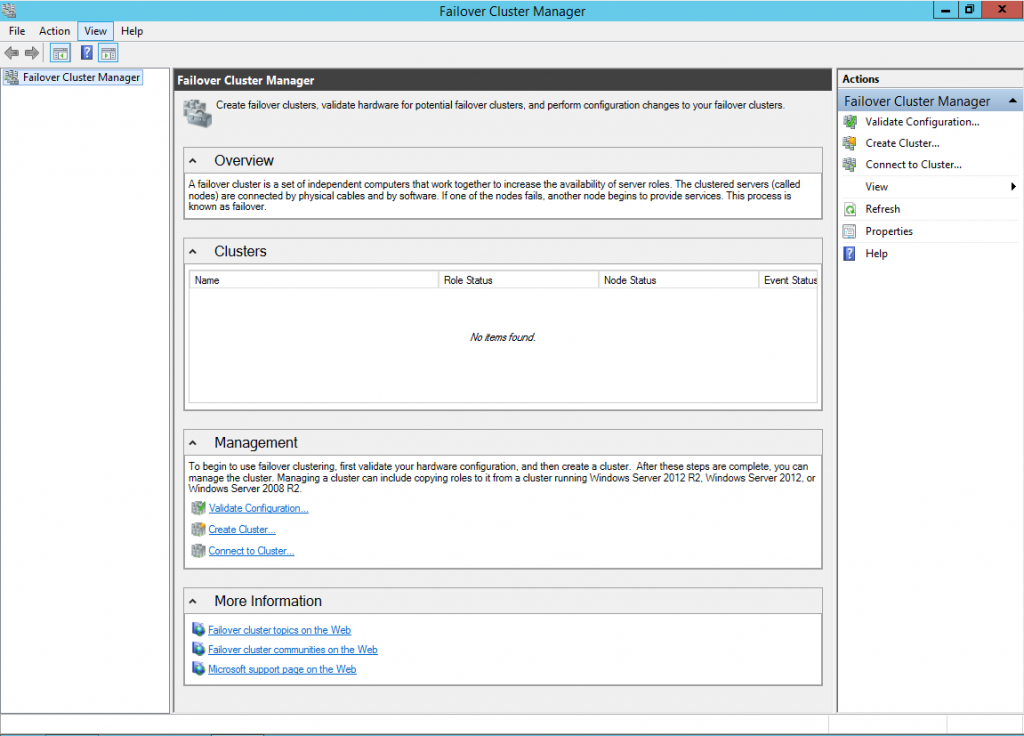Image resolution: width=1024 pixels, height=736 pixels.
Task: Click Connect to Cluster in the Actions pane
Action: [x=912, y=165]
